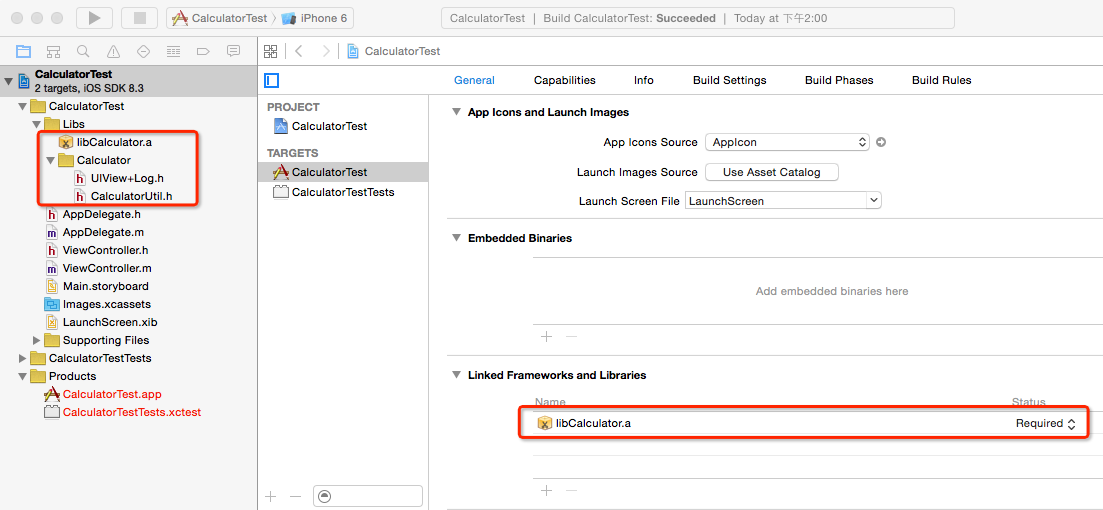Switch to the Info tab
This screenshot has height=510, width=1103.
(644, 80)
